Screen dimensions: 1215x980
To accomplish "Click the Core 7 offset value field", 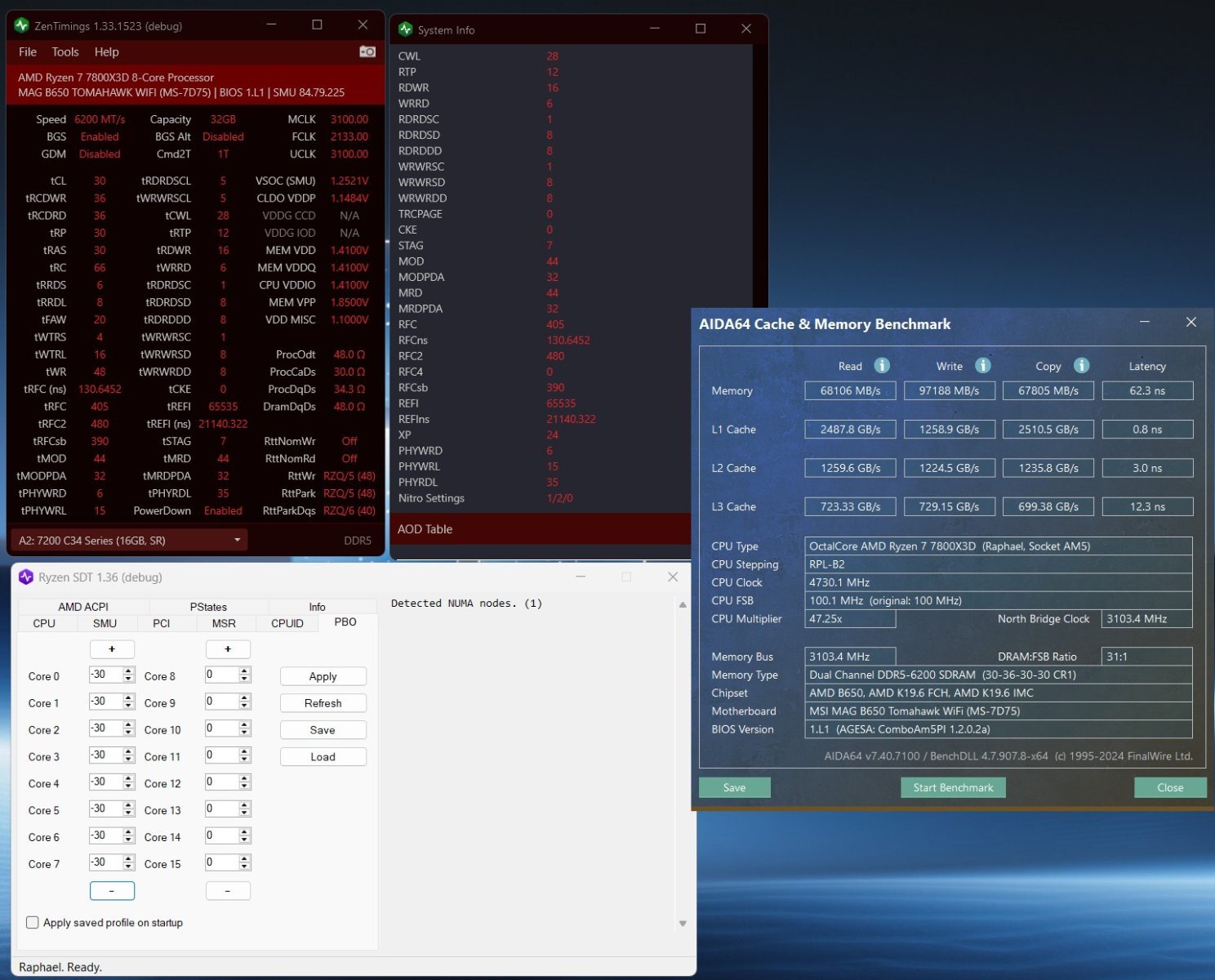I will pyautogui.click(x=106, y=863).
